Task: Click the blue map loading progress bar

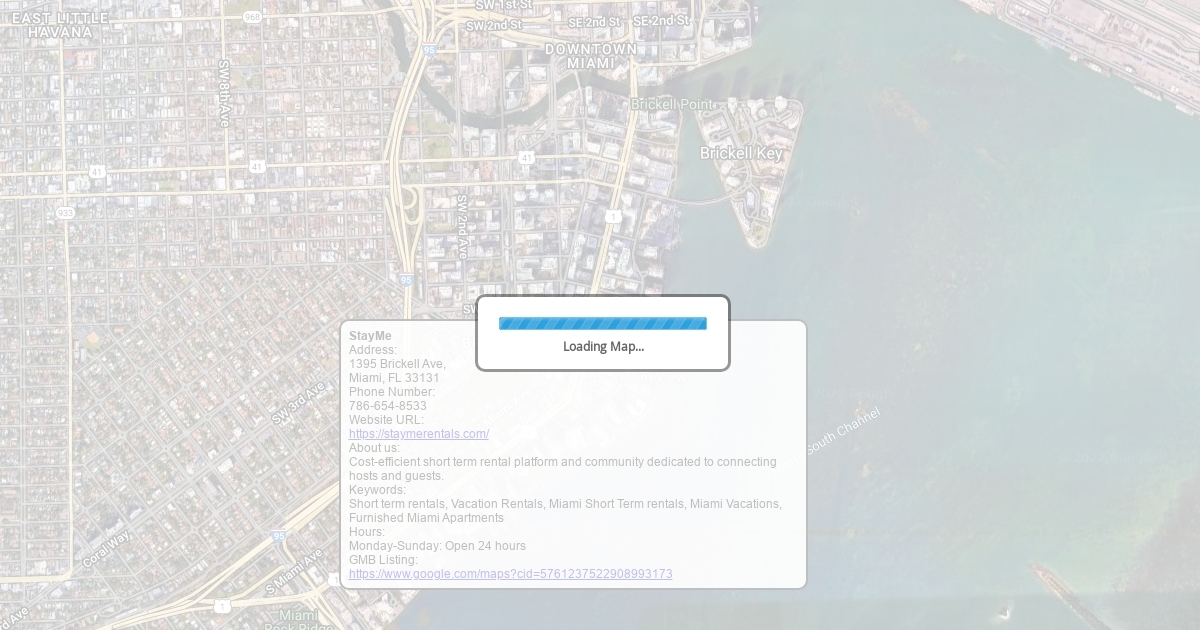Action: (602, 323)
